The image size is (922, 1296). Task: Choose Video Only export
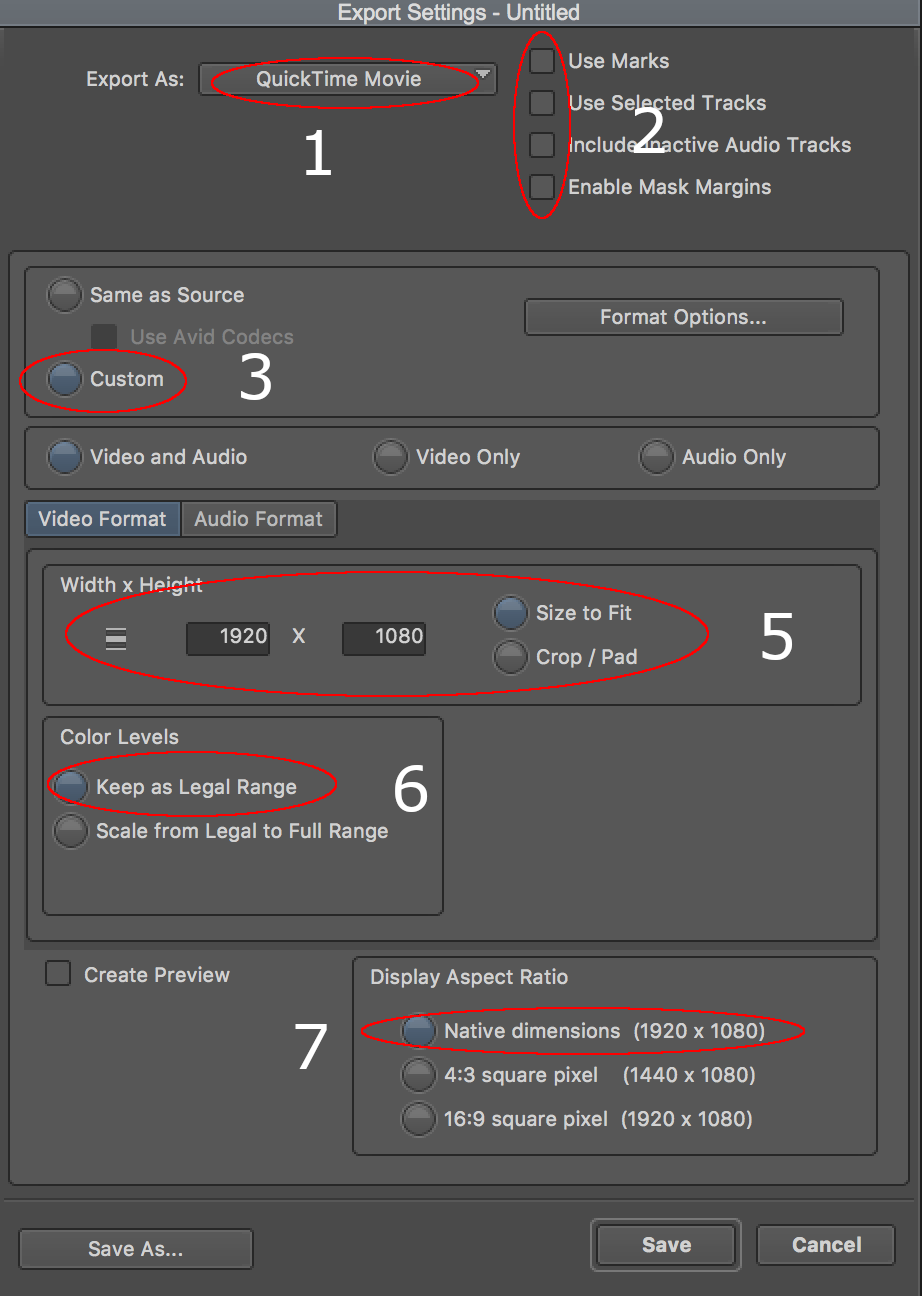click(x=391, y=457)
